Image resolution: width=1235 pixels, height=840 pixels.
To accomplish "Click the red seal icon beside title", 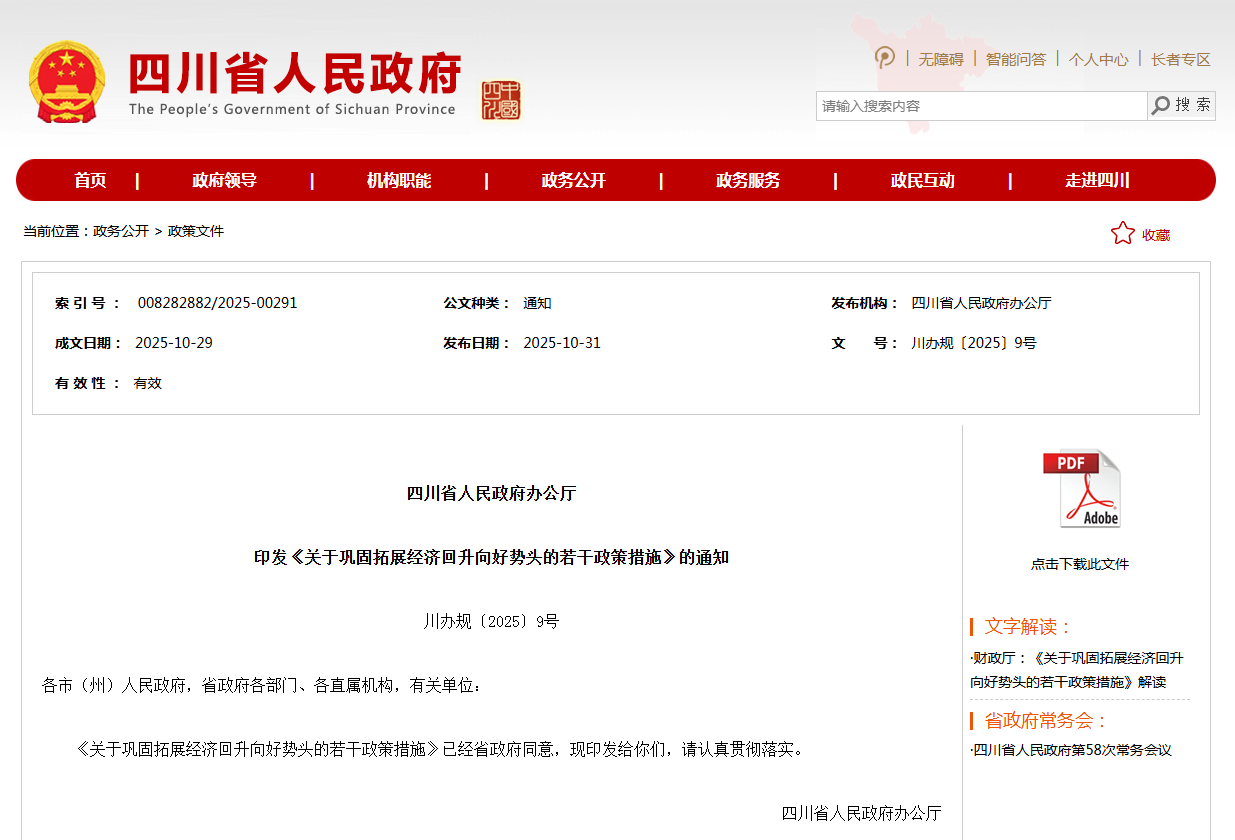I will pos(500,100).
